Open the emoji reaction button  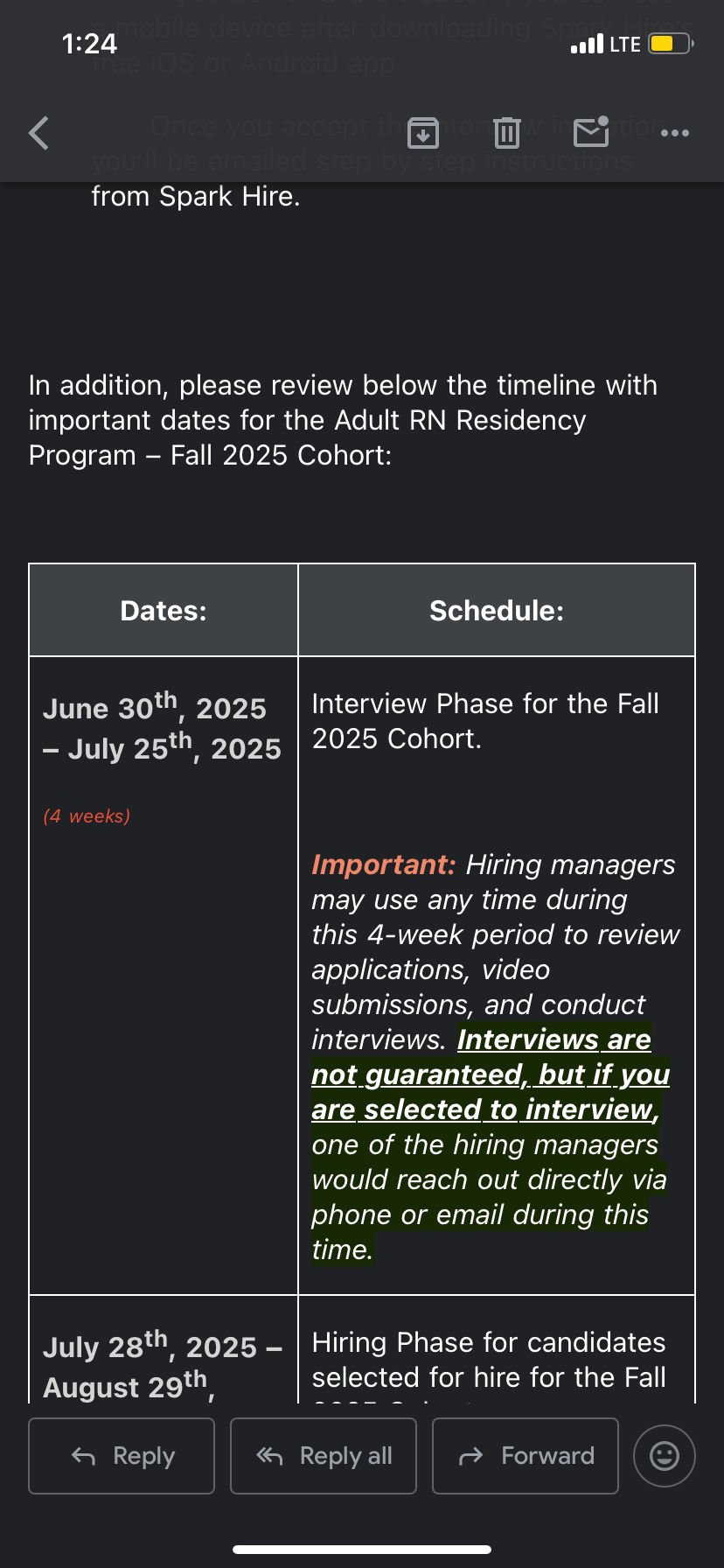coord(665,1456)
